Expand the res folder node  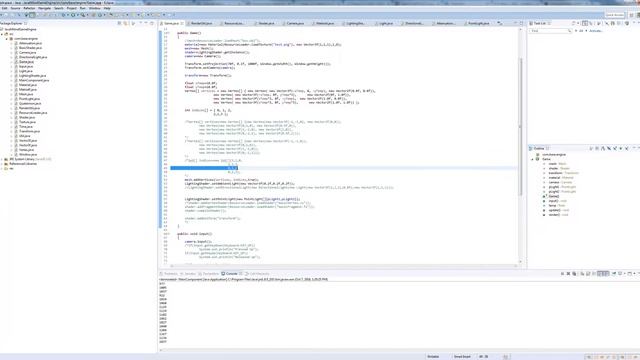click(2, 168)
